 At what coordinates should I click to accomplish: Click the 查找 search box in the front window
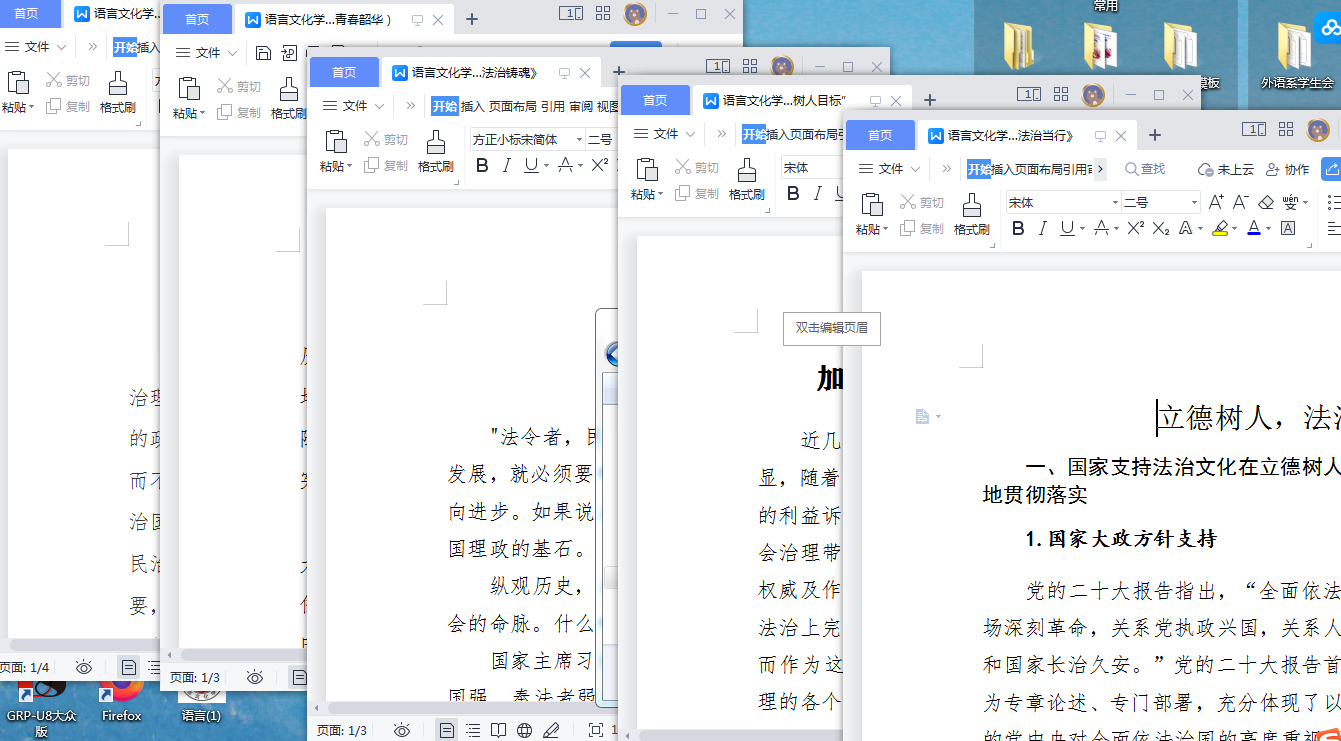coord(1146,169)
